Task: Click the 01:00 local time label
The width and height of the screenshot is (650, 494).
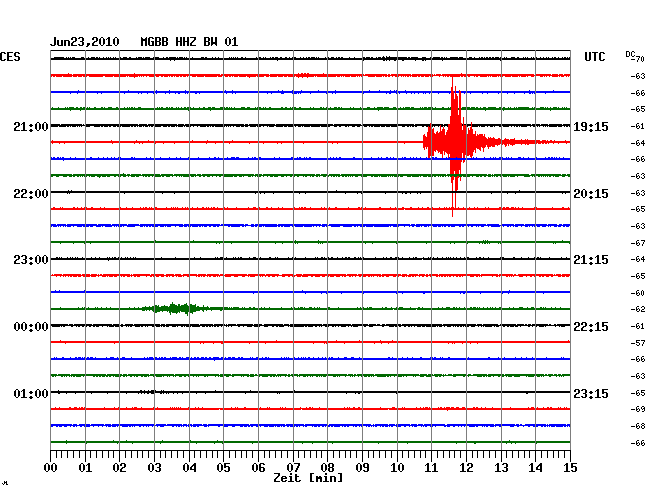Action: 31,393
